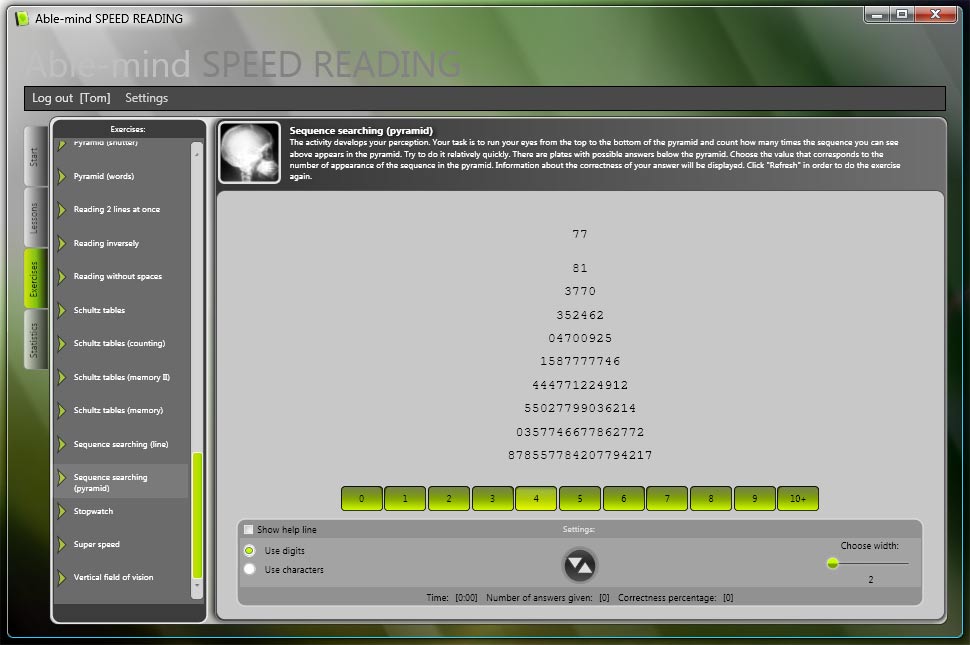Click the pyramid row 352462
970x645 pixels.
[580, 315]
